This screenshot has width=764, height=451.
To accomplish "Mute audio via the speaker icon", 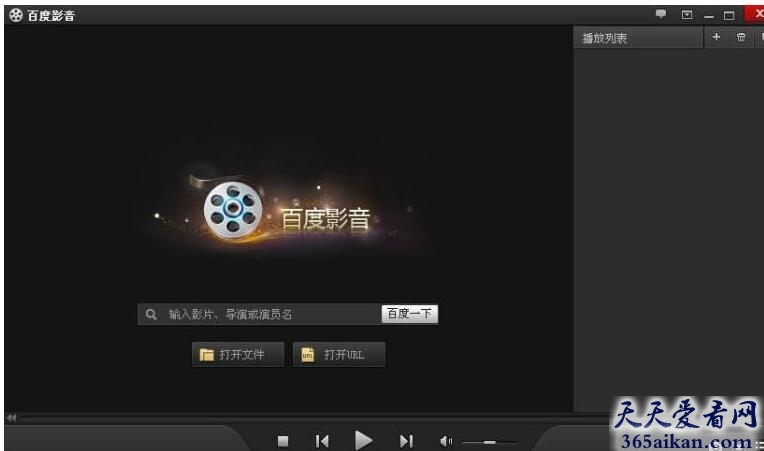I will click(x=446, y=441).
